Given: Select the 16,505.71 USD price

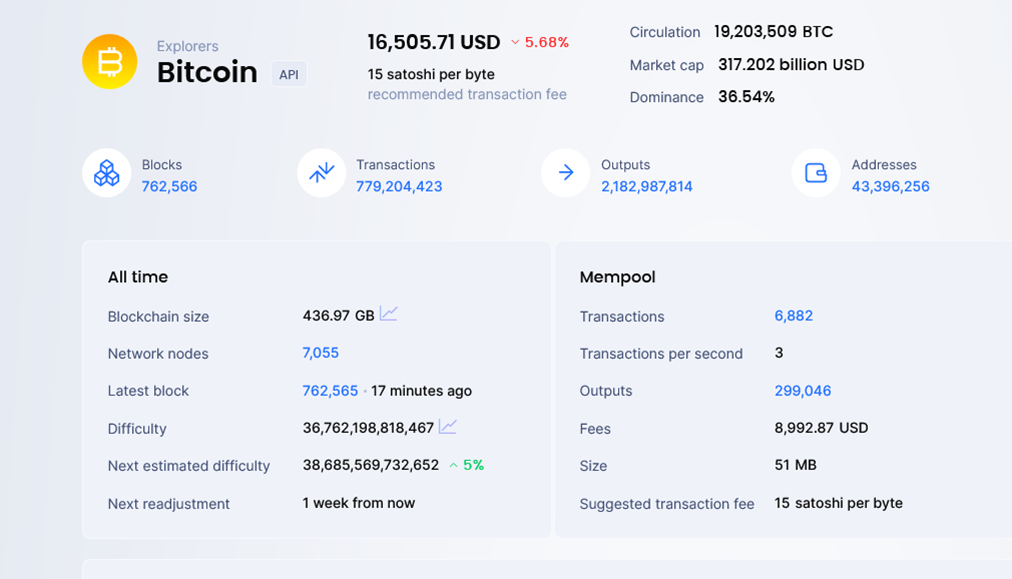Looking at the screenshot, I should (x=434, y=43).
